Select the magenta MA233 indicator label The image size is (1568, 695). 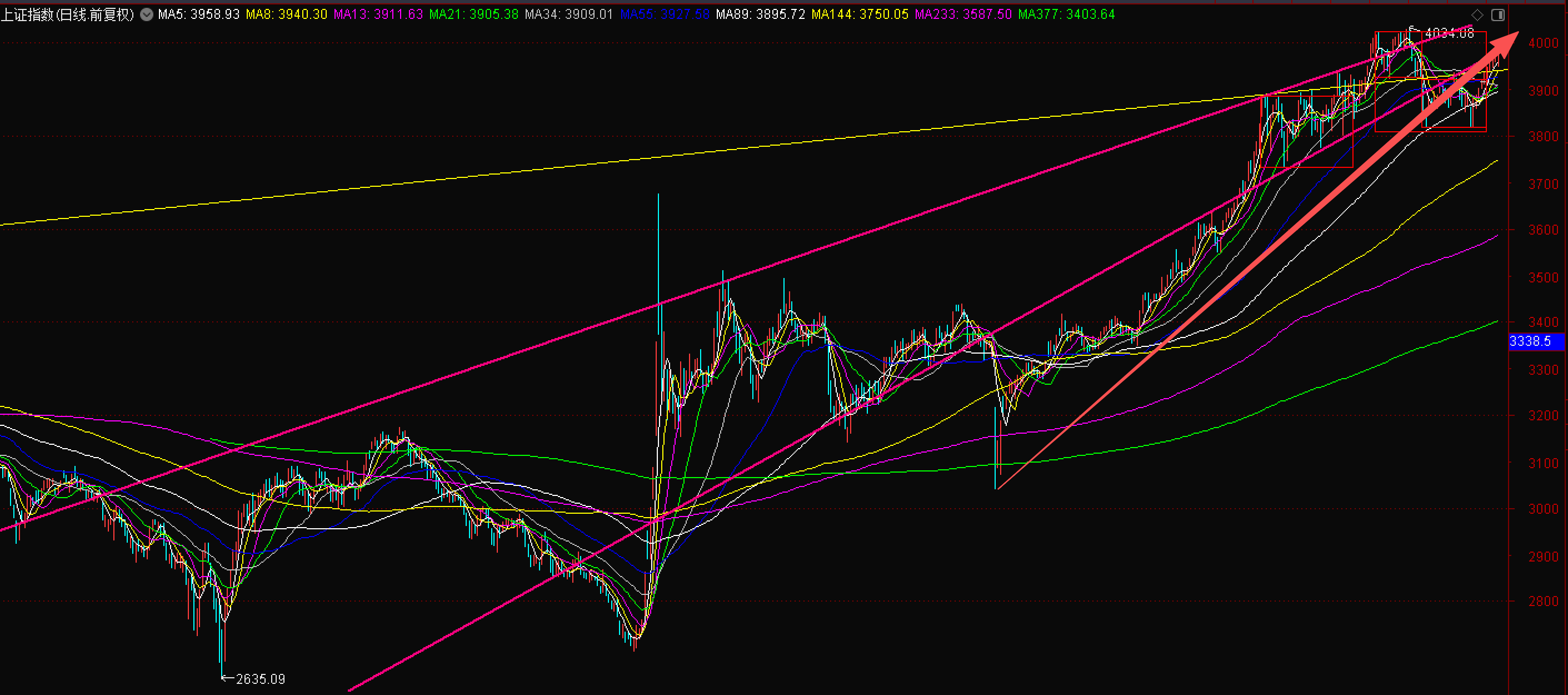click(x=963, y=14)
